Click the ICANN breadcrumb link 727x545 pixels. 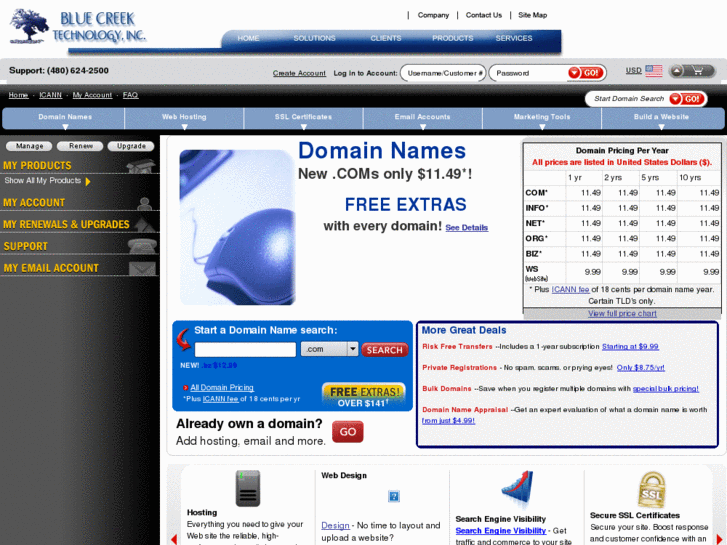pos(51,95)
